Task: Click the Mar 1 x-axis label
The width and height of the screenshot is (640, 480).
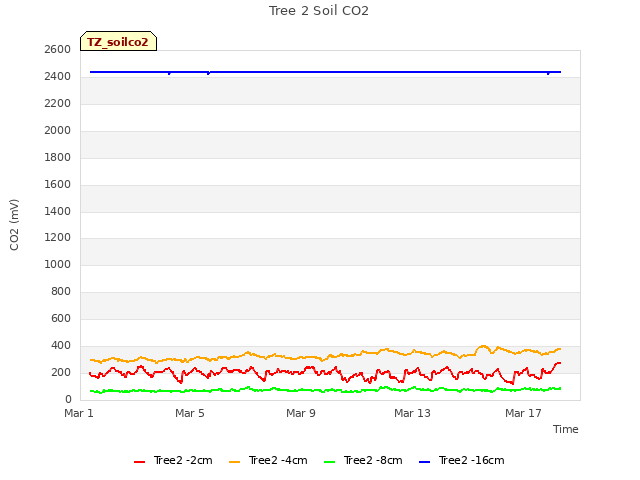Action: point(79,413)
